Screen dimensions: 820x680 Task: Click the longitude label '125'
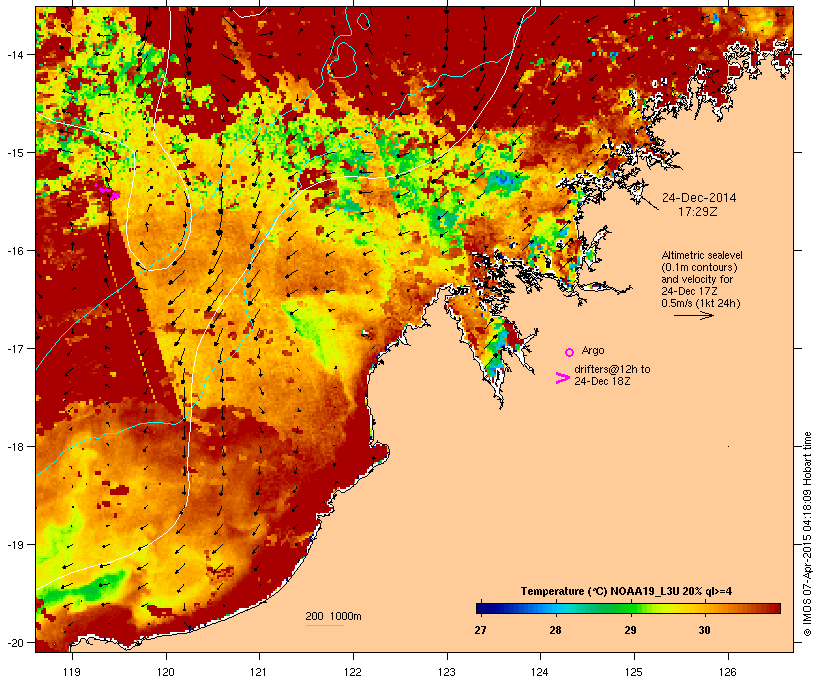[634, 672]
